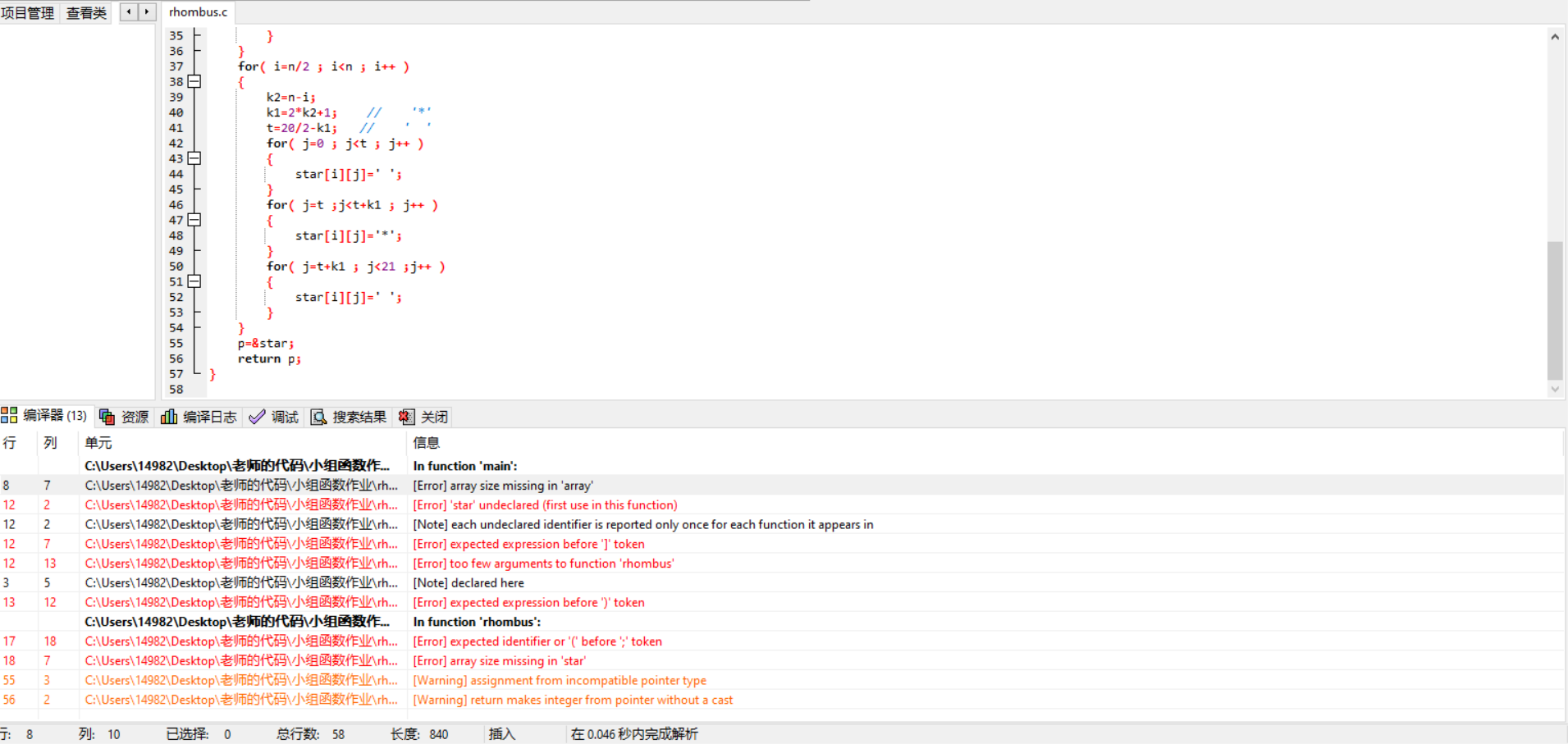Click the editor scrollbar up arrow

tap(1555, 36)
